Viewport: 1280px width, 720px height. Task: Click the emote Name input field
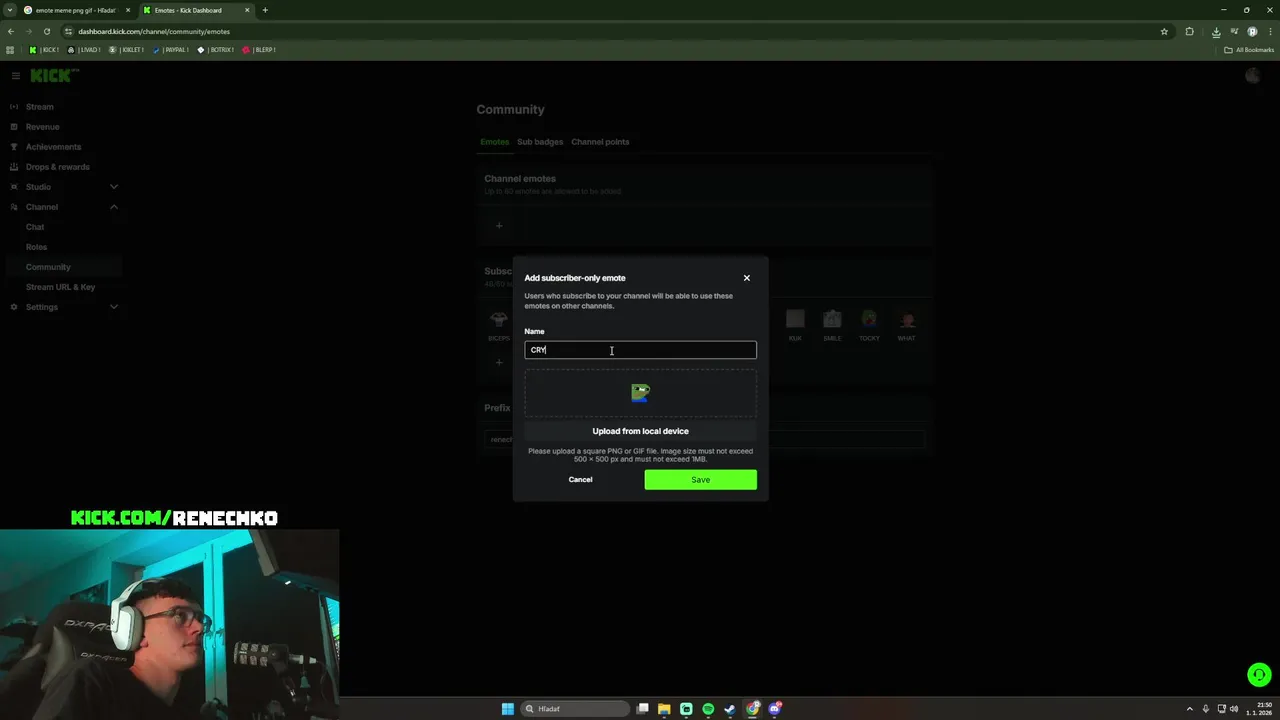coord(640,350)
